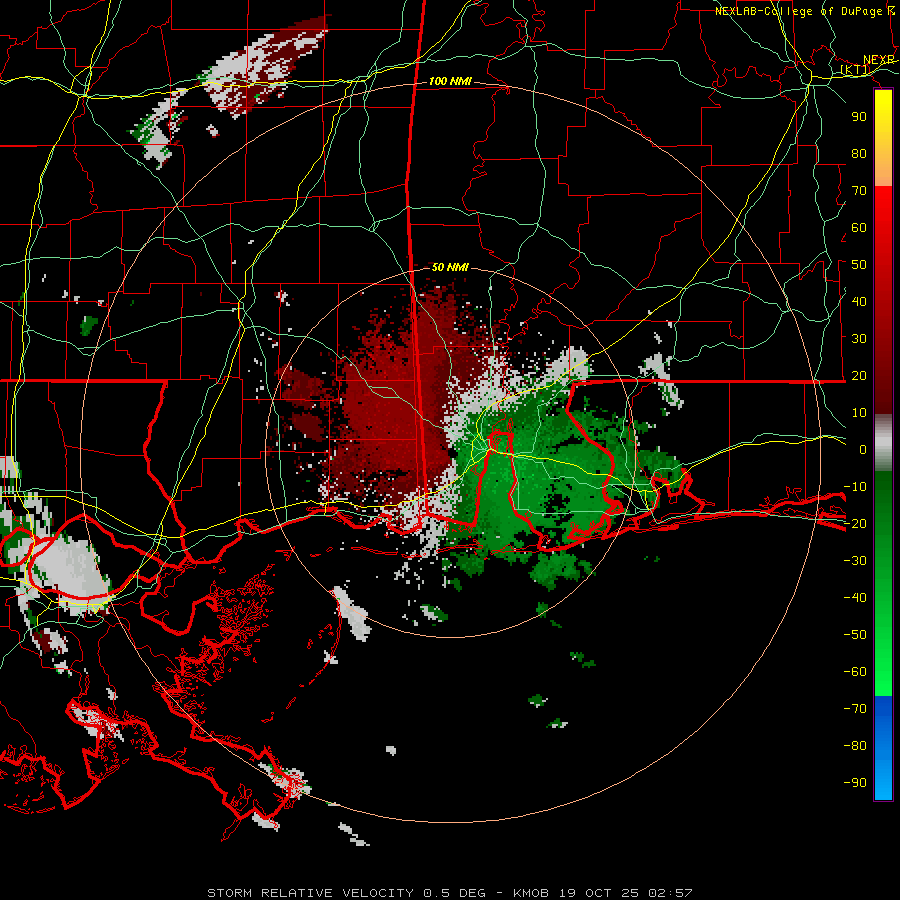Select the -80 scale label
This screenshot has height=900, width=900.
[x=855, y=746]
